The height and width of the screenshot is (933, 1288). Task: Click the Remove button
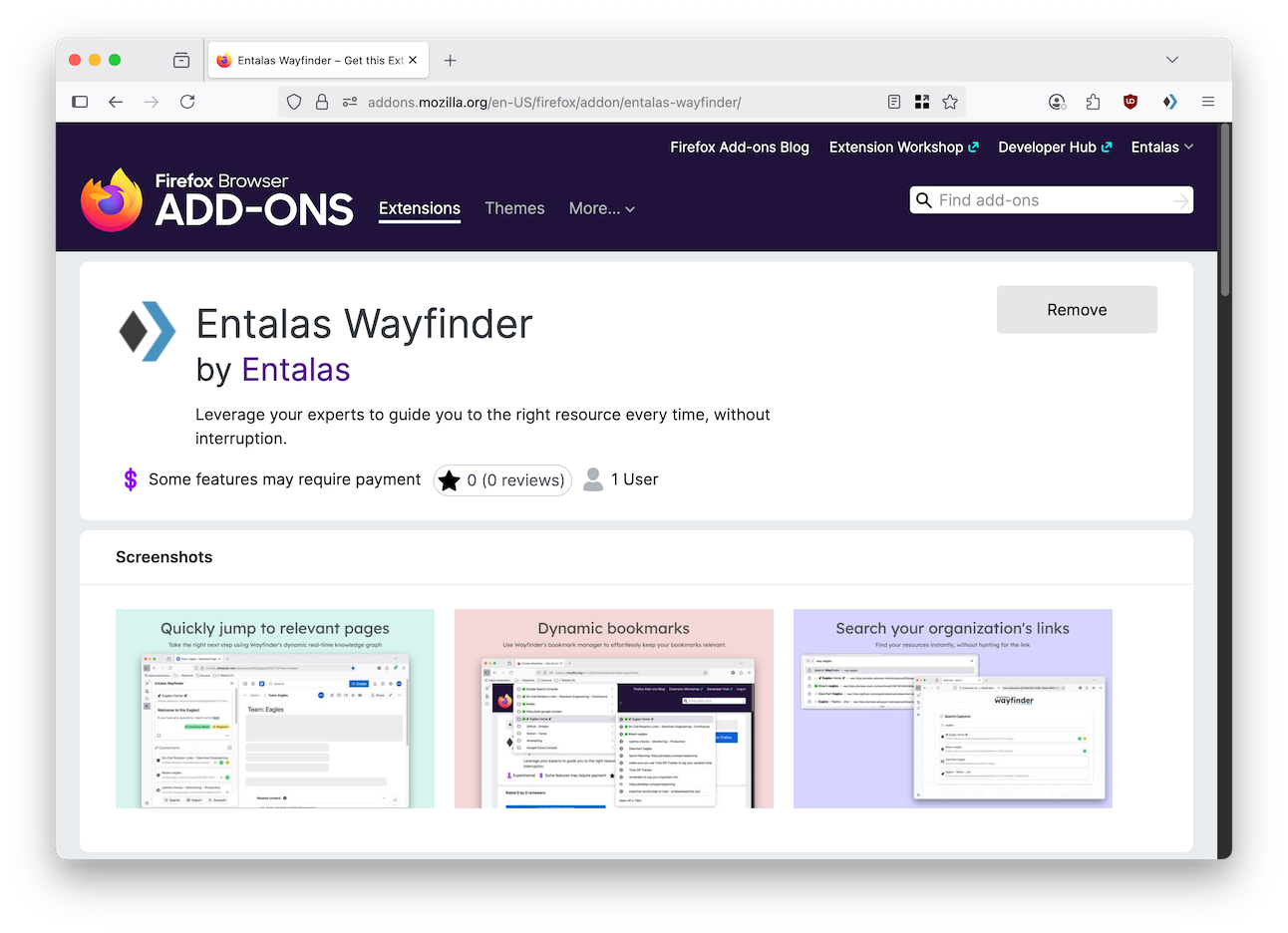click(1077, 309)
